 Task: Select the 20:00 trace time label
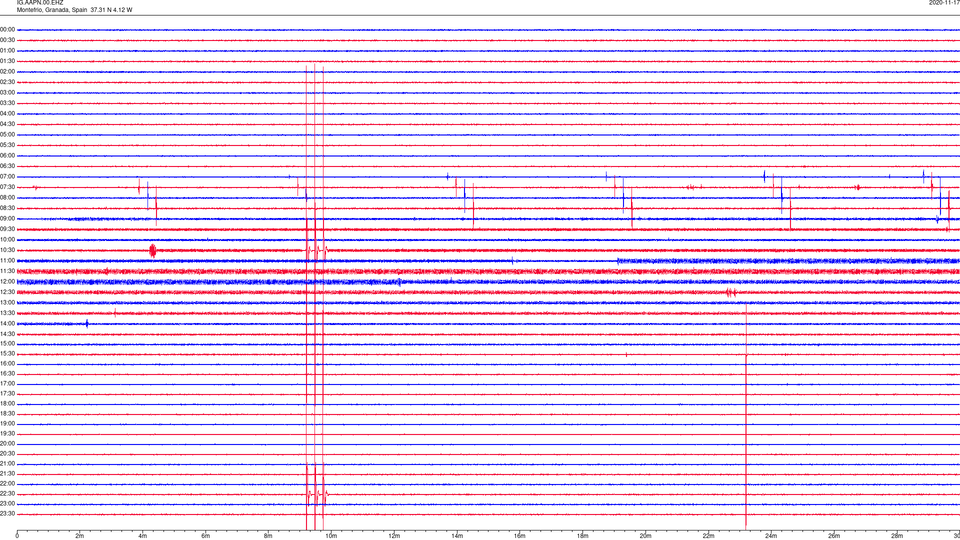click(x=7, y=444)
